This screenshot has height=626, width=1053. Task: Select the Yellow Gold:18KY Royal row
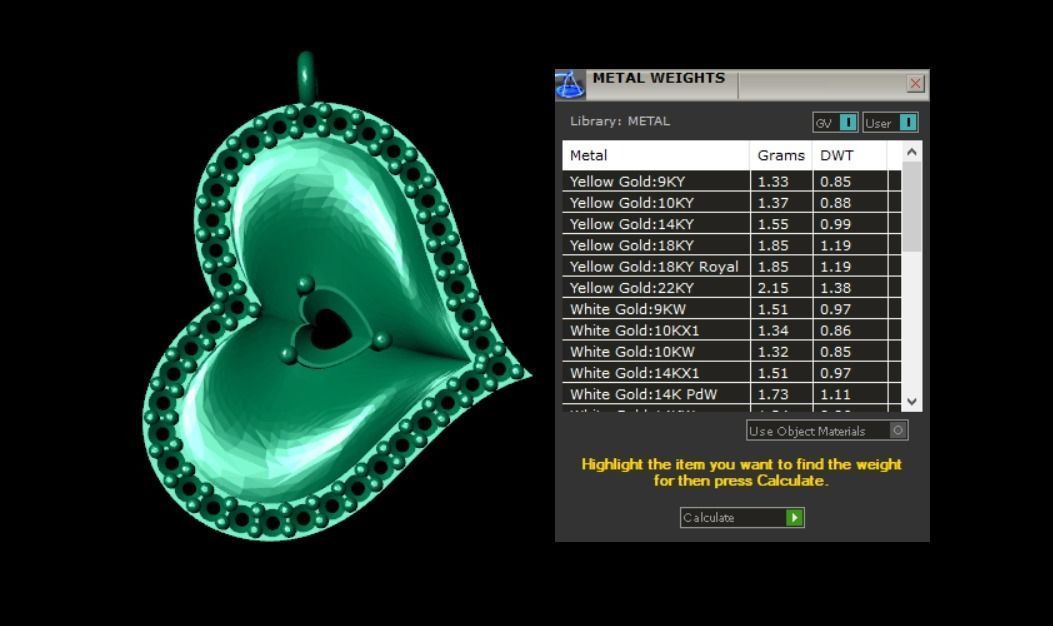pyautogui.click(x=731, y=267)
